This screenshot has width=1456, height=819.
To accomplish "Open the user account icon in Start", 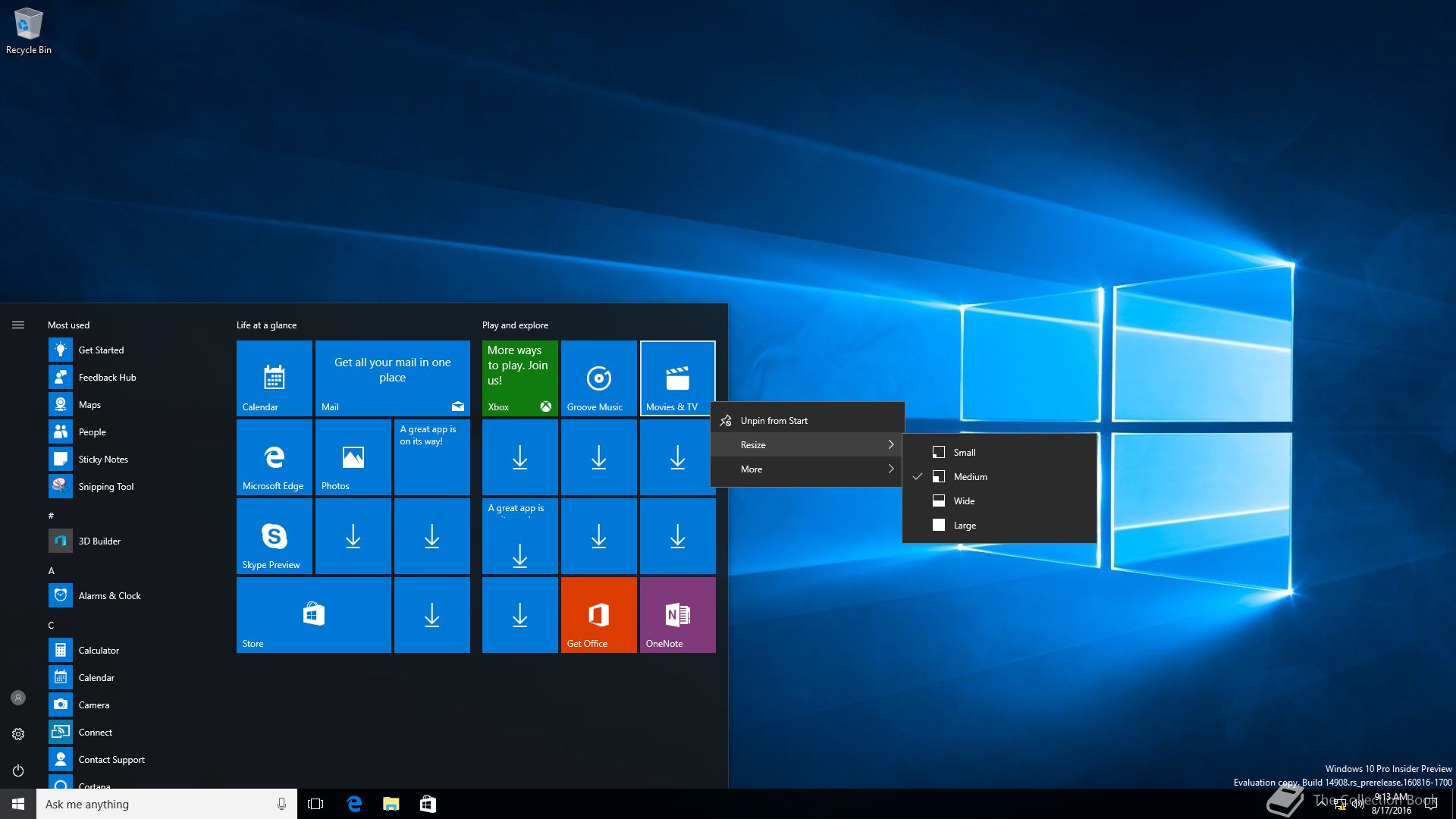I will (18, 698).
